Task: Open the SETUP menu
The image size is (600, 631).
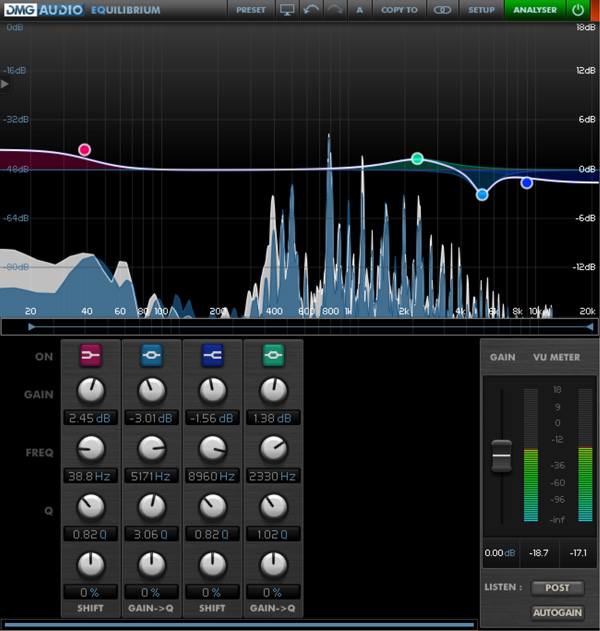Action: coord(481,10)
